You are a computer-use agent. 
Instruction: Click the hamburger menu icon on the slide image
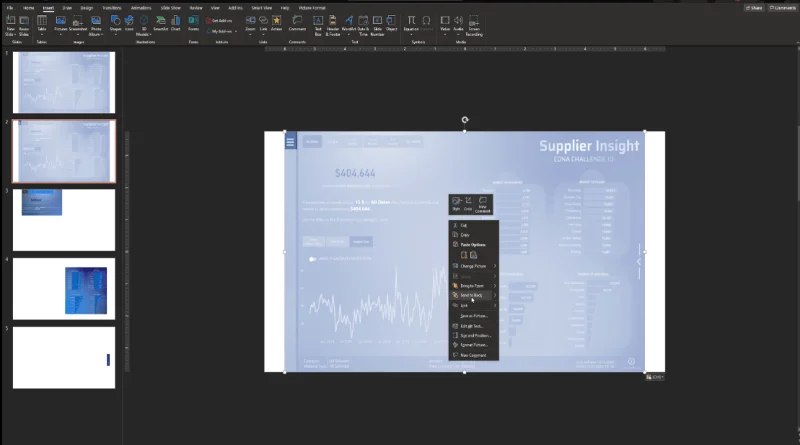click(290, 142)
